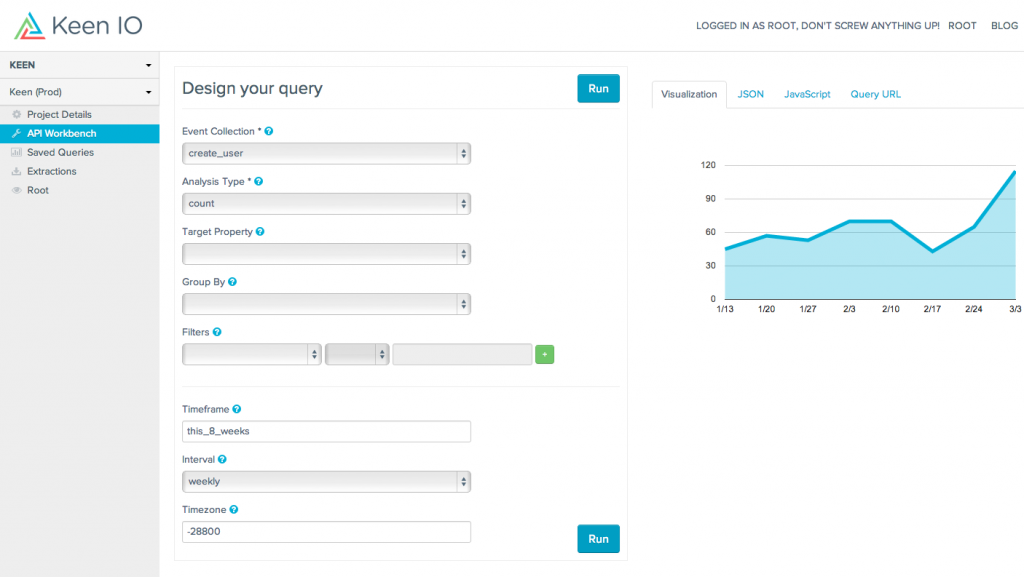This screenshot has width=1024, height=577.
Task: Open Saved Queries in sidebar
Action: [x=60, y=153]
